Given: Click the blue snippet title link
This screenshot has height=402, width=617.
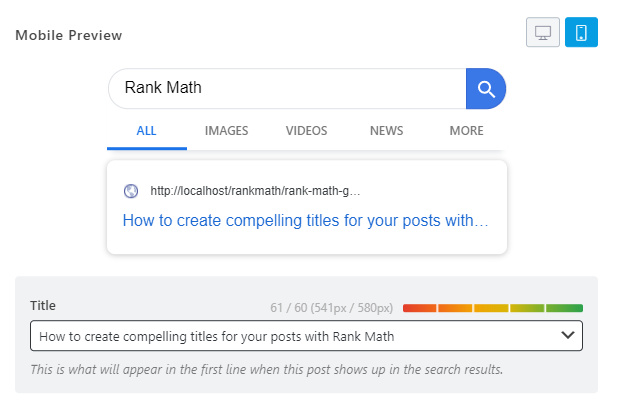Looking at the screenshot, I should (x=305, y=220).
